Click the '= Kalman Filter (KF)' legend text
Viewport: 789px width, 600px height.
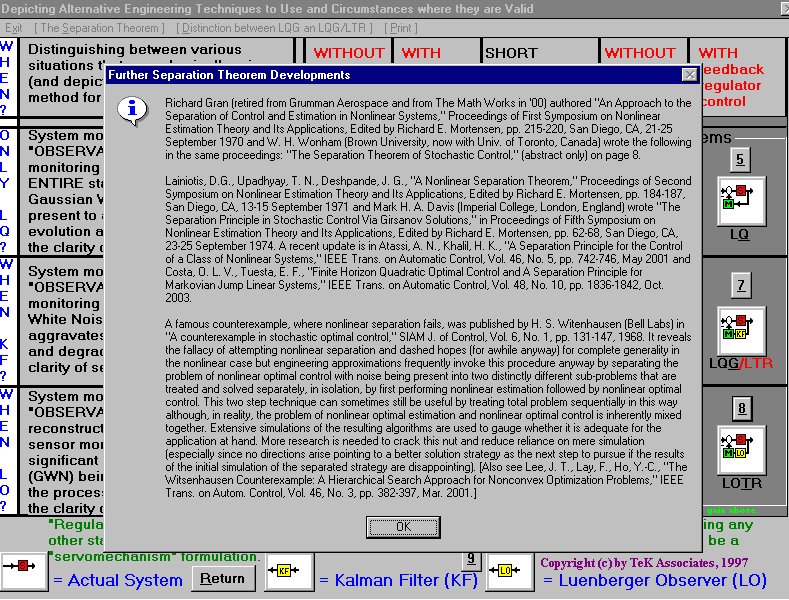click(x=399, y=580)
